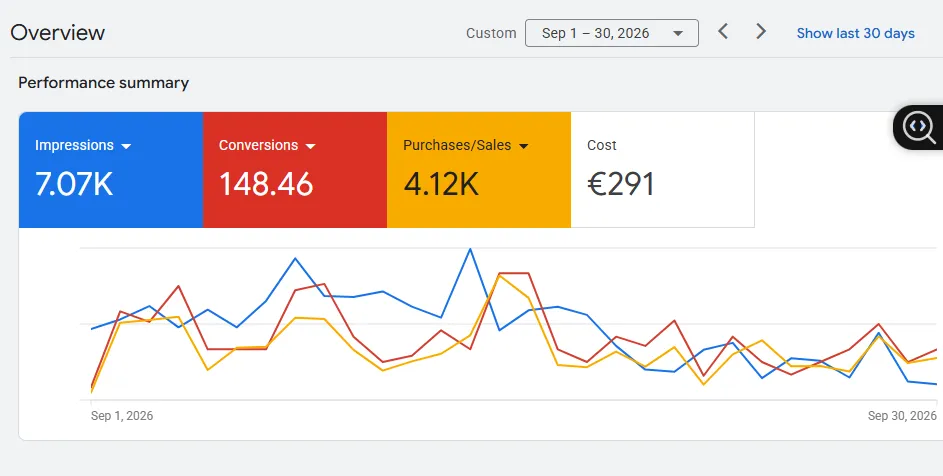The height and width of the screenshot is (476, 943).
Task: Click the 7.07K impressions value
Action: click(74, 184)
